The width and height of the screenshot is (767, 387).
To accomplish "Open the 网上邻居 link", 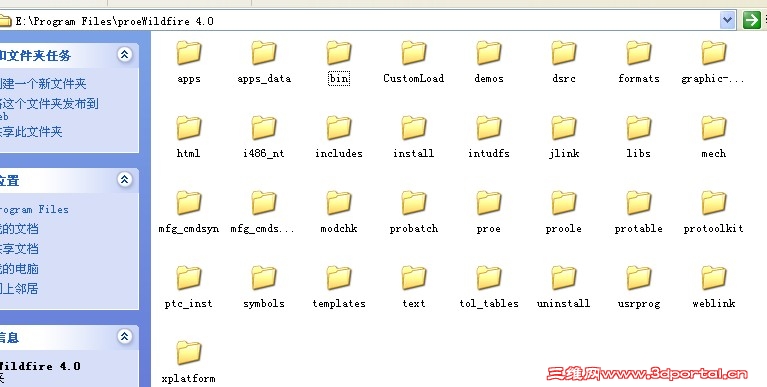I will click(x=19, y=289).
